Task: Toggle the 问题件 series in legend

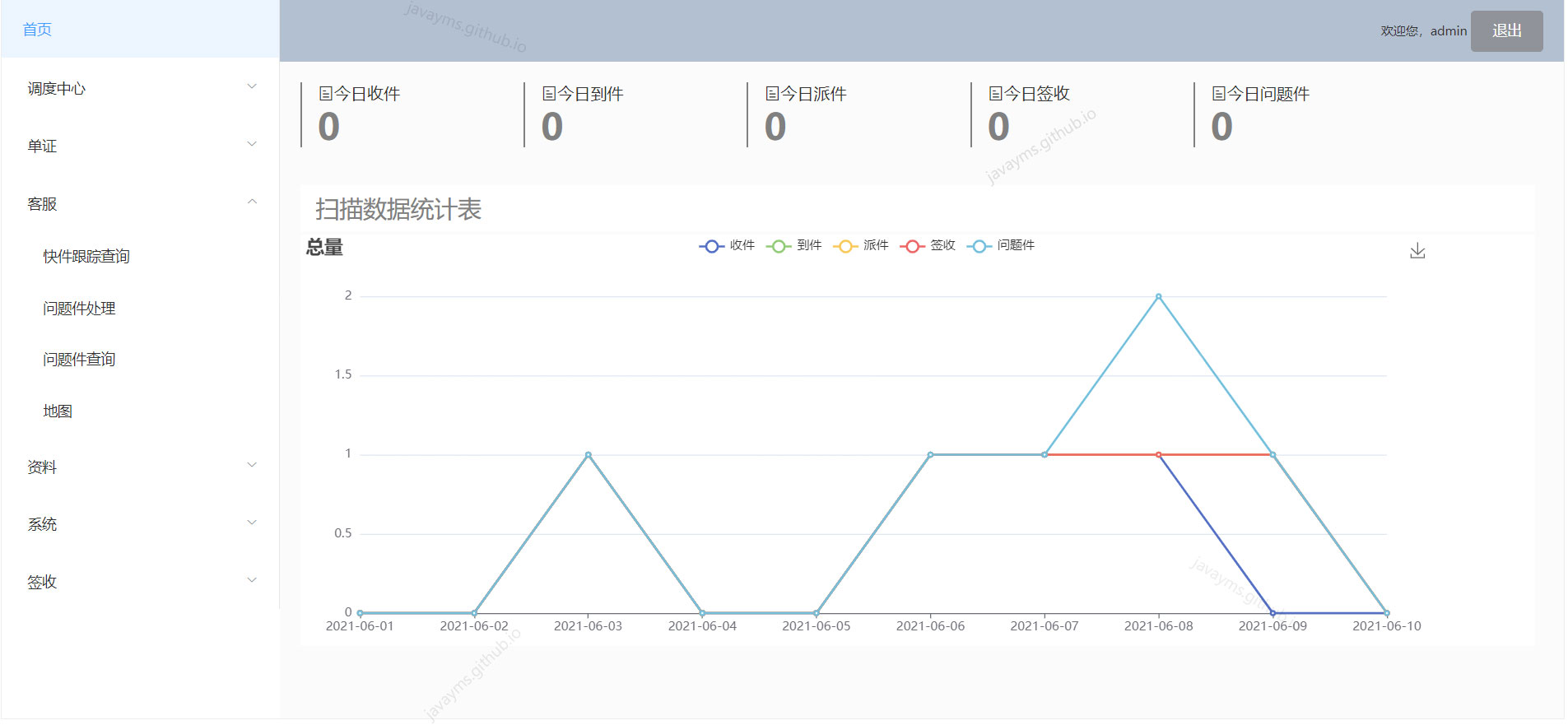Action: click(x=1001, y=245)
